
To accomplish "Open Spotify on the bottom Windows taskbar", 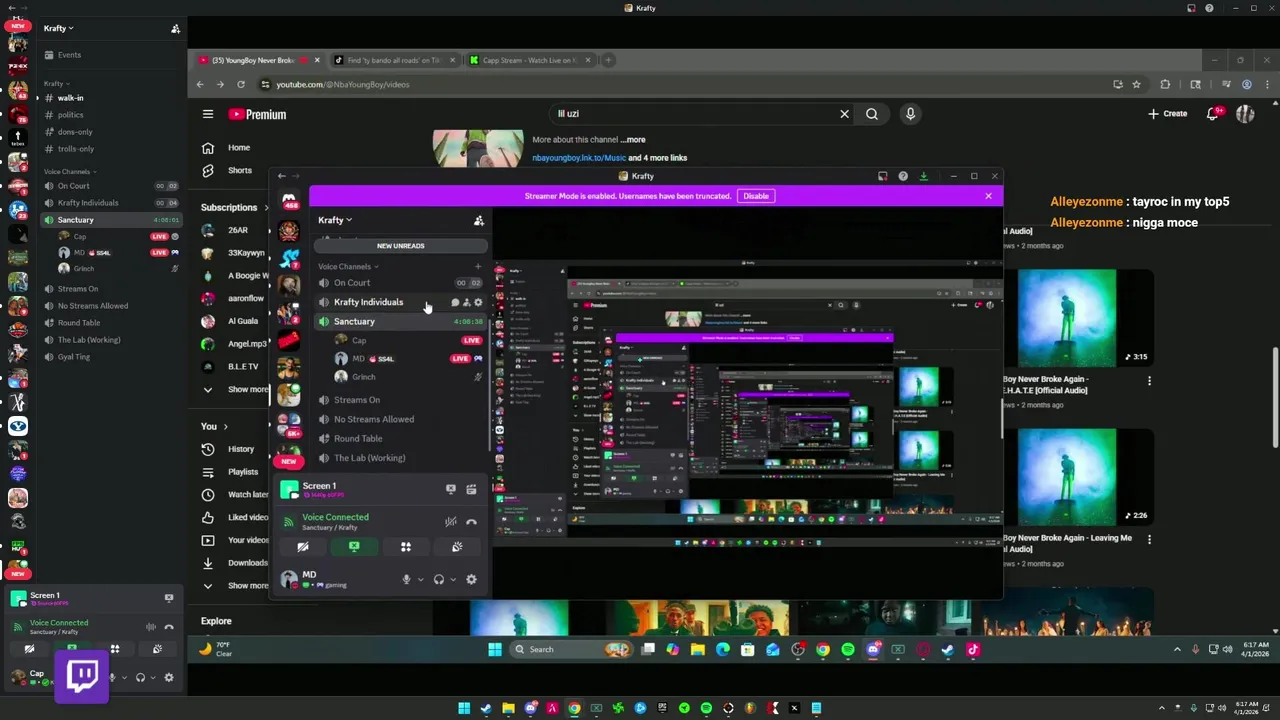I will [706, 709].
